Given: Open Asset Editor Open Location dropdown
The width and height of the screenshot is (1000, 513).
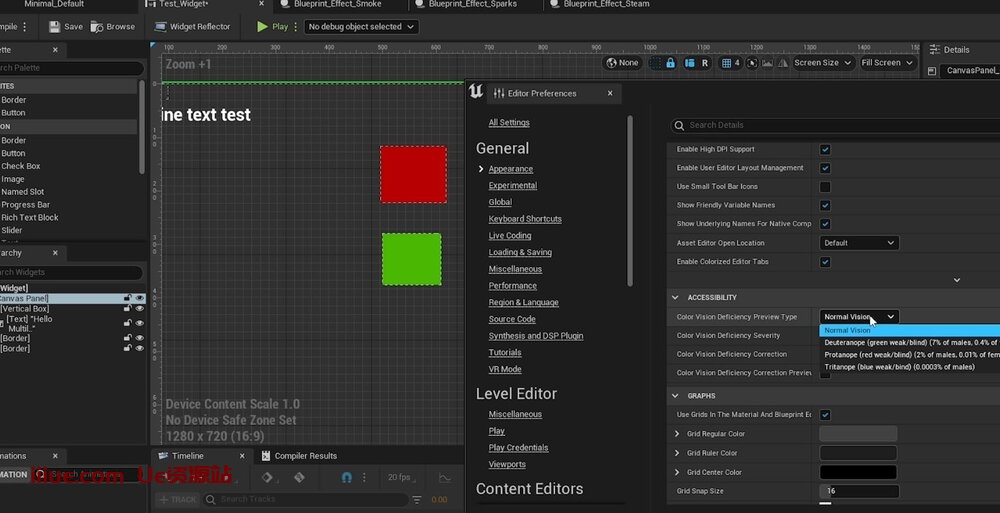Looking at the screenshot, I should coord(858,243).
